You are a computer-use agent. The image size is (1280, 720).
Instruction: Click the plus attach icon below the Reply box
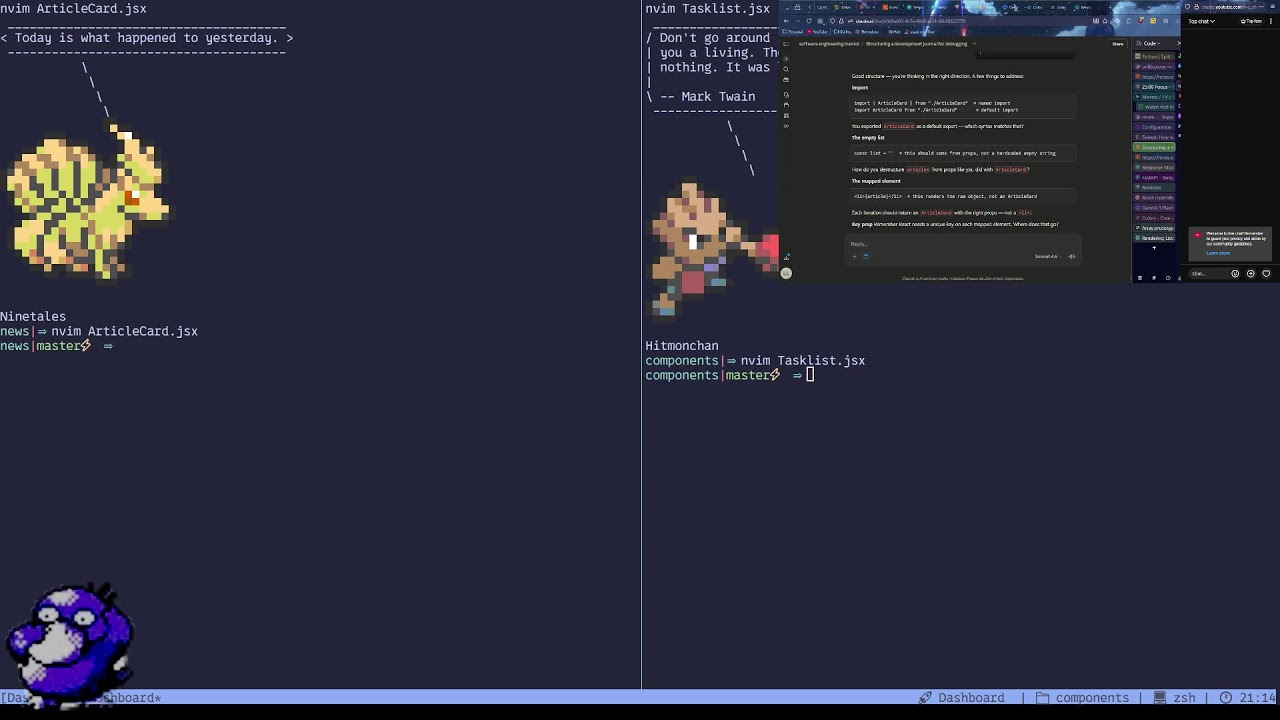pos(854,256)
